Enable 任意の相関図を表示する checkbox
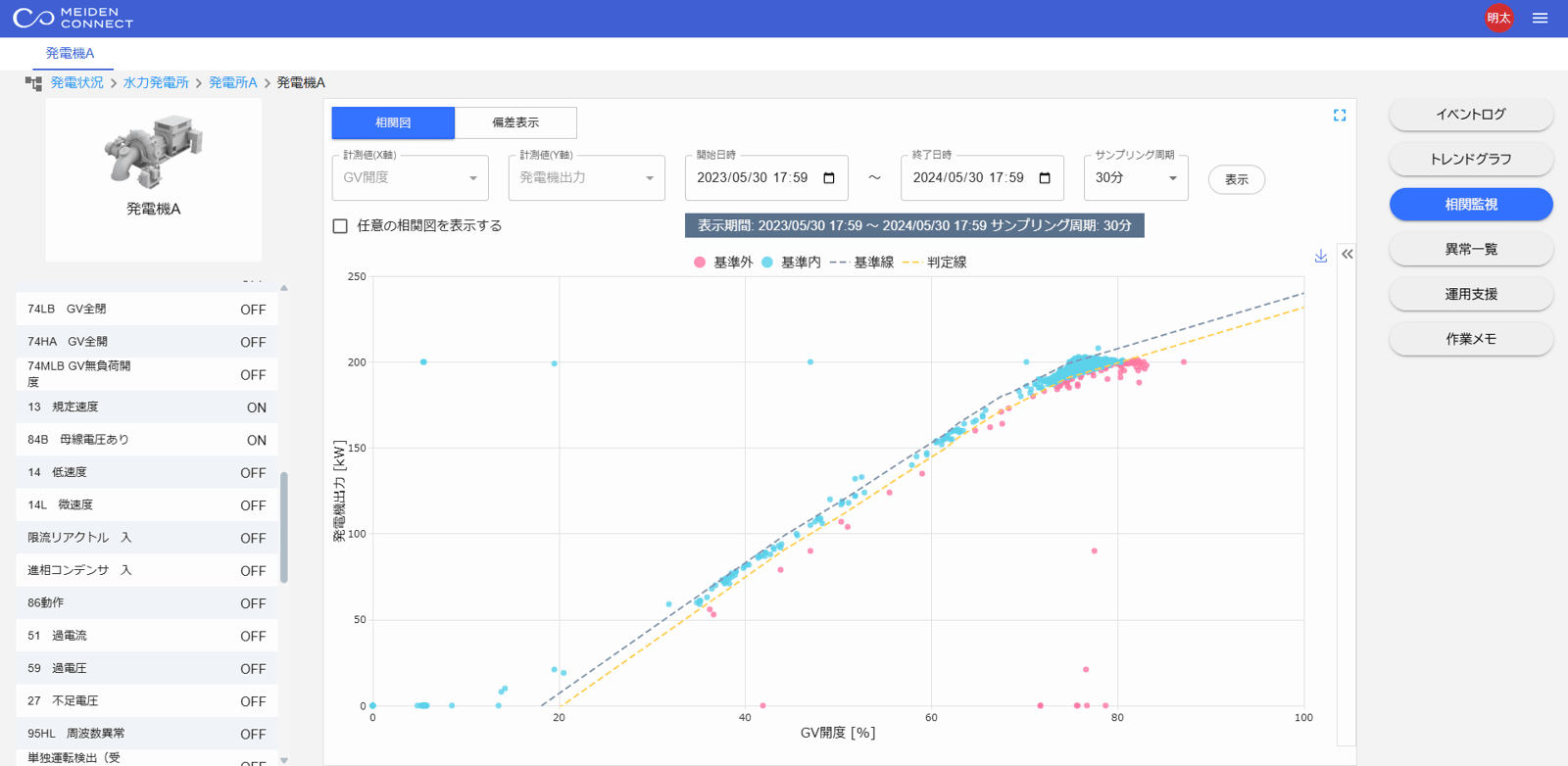This screenshot has height=766, width=1568. pyautogui.click(x=340, y=226)
